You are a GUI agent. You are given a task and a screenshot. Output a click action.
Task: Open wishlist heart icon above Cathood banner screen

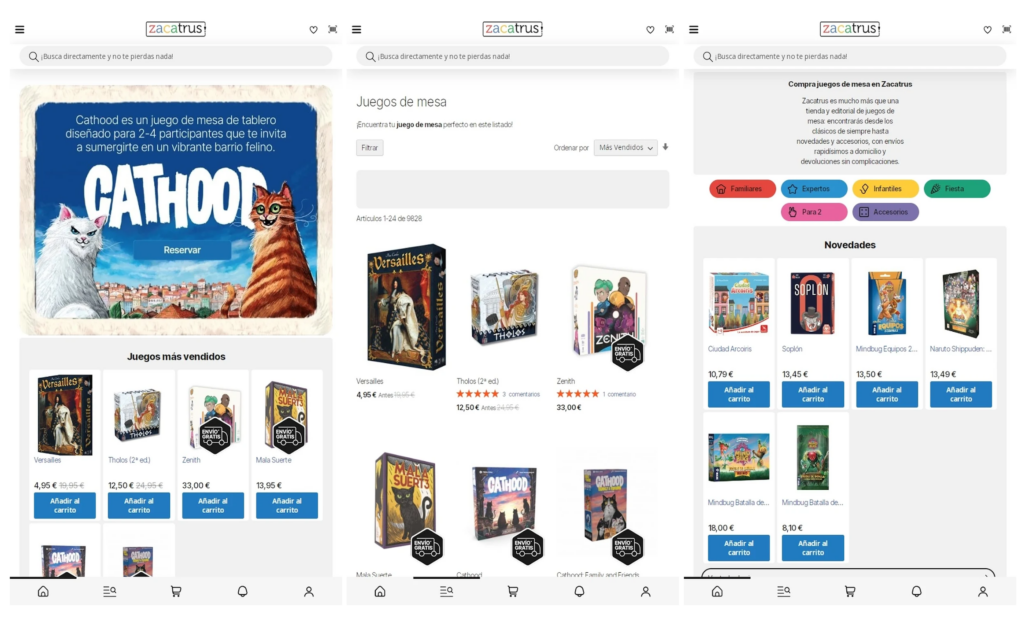point(313,29)
